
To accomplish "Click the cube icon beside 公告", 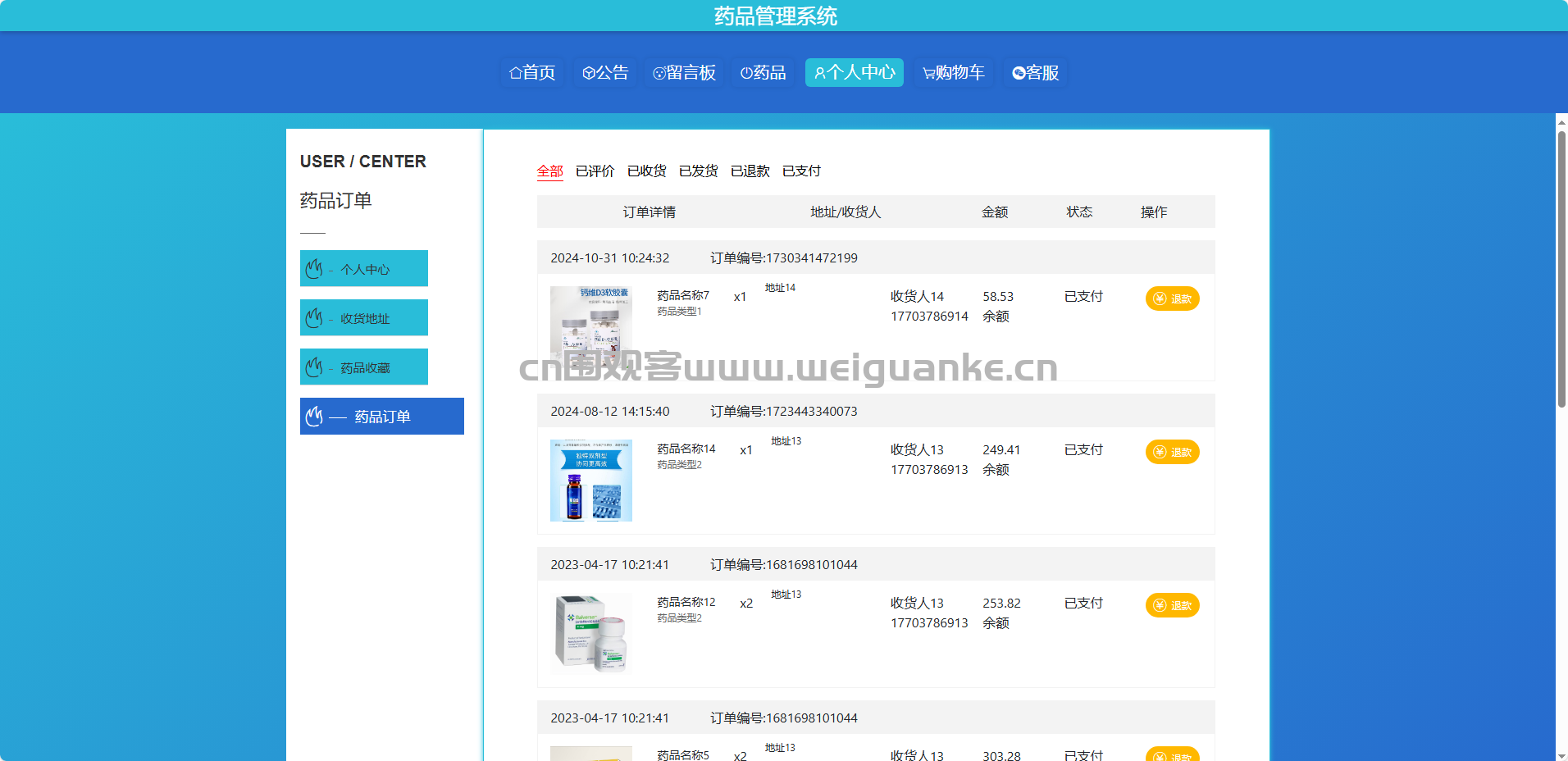I will 589,73.
